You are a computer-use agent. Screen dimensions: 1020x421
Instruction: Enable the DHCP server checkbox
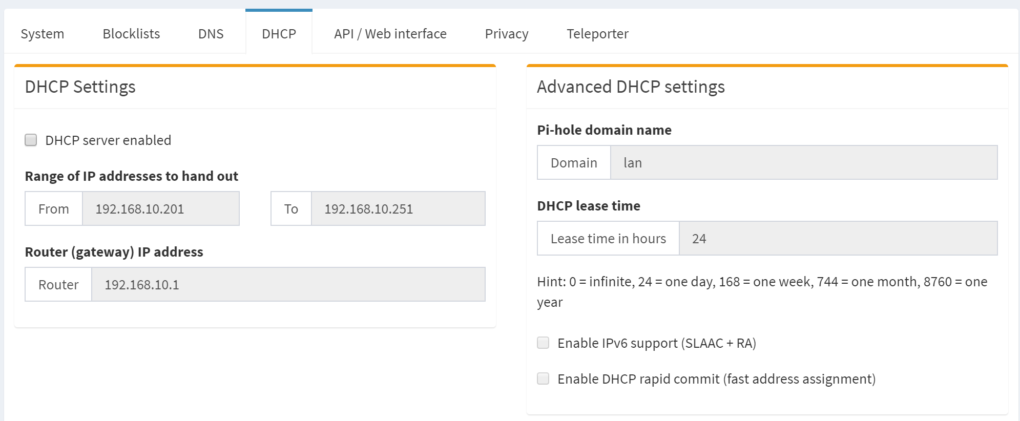click(x=31, y=141)
